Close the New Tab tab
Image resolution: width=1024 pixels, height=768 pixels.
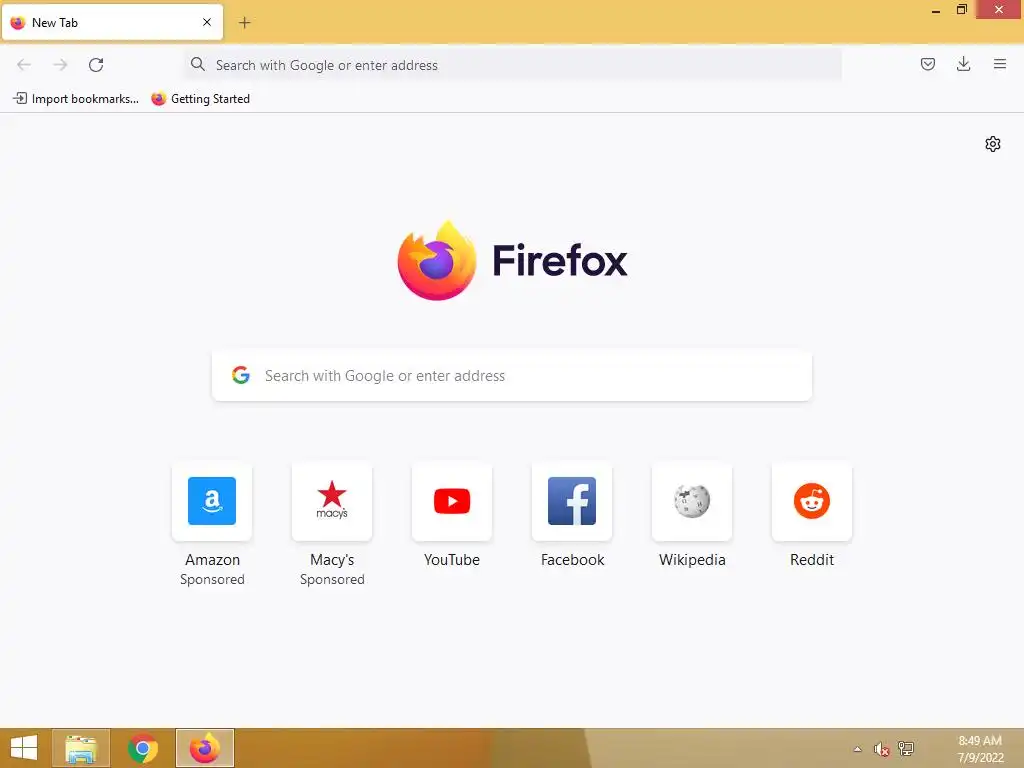coord(207,22)
